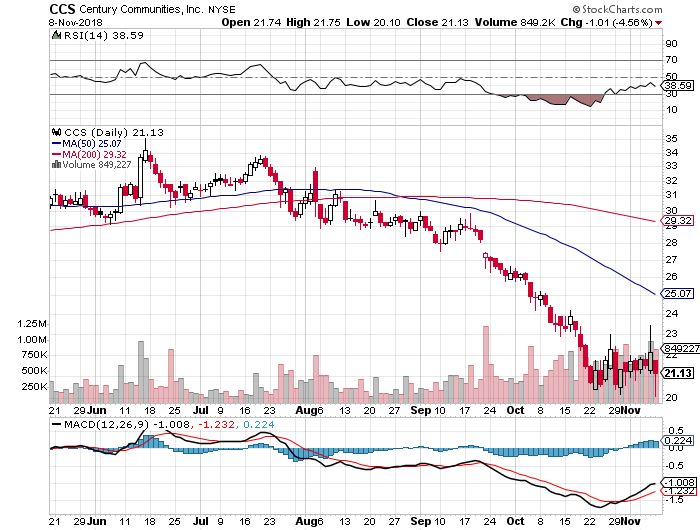700x530 pixels.
Task: Click the Close 21.13 header value
Action: pyautogui.click(x=438, y=22)
